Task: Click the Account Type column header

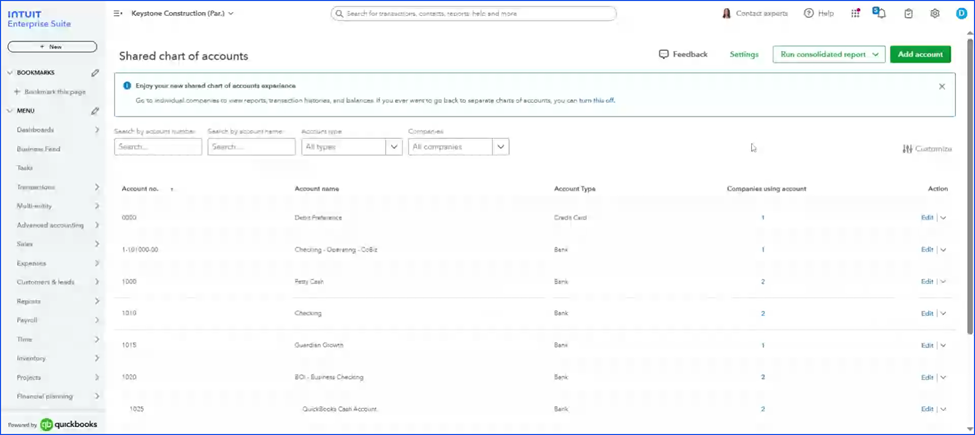Action: coord(575,189)
